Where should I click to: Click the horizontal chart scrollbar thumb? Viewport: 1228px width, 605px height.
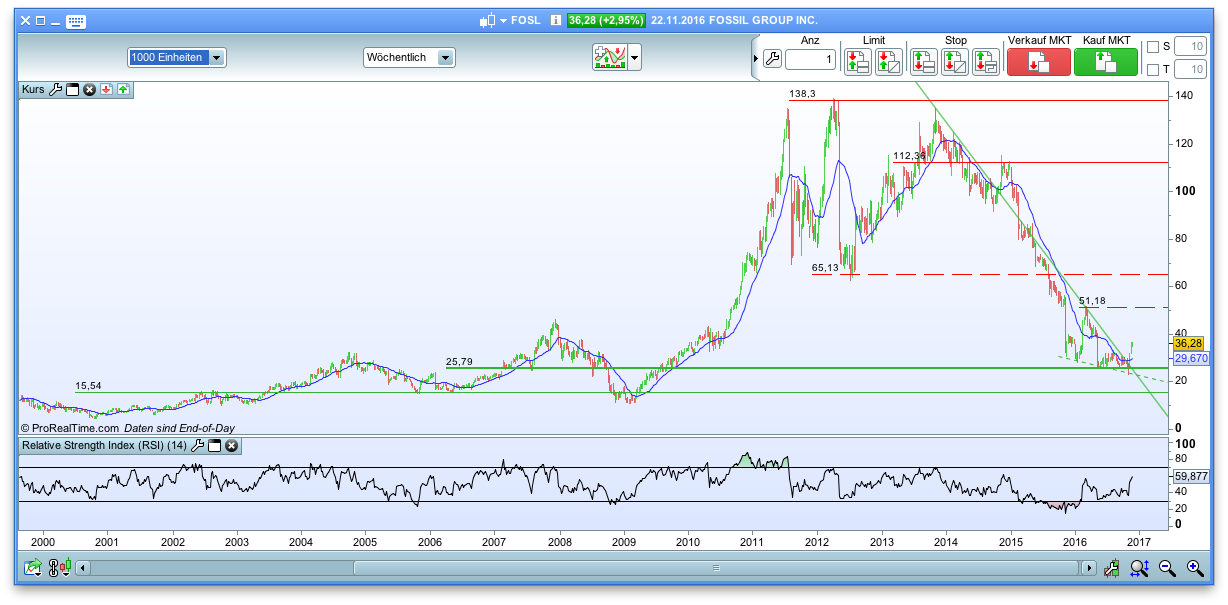tap(715, 568)
